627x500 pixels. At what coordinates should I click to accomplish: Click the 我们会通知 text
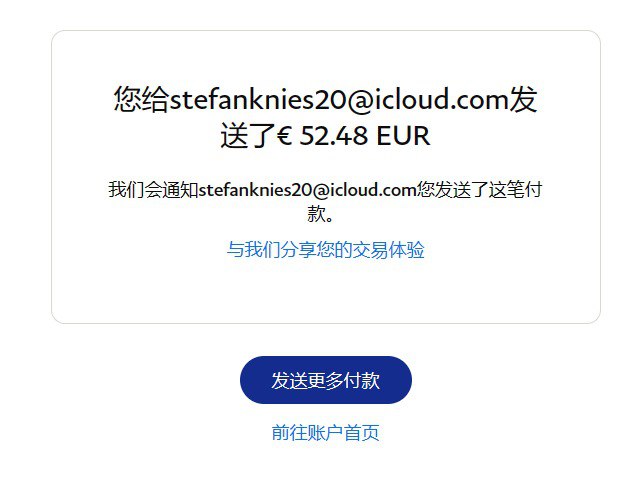(x=153, y=190)
